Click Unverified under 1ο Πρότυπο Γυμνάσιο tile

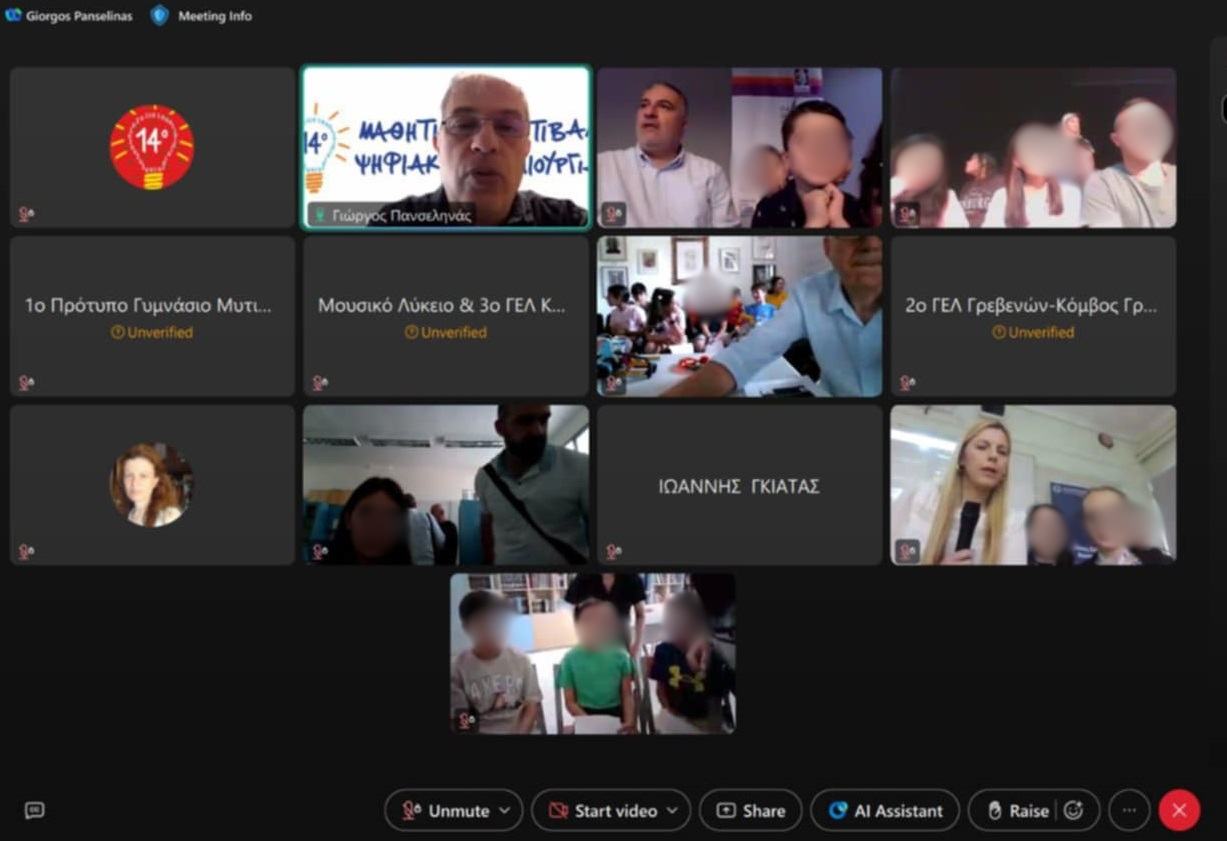[152, 333]
